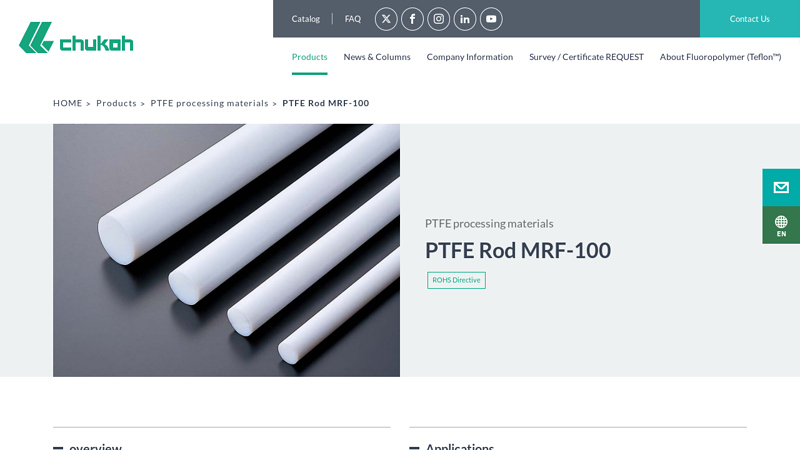Go to PTFE processing materials breadcrumb
Screen dimensions: 800x450
click(x=209, y=103)
